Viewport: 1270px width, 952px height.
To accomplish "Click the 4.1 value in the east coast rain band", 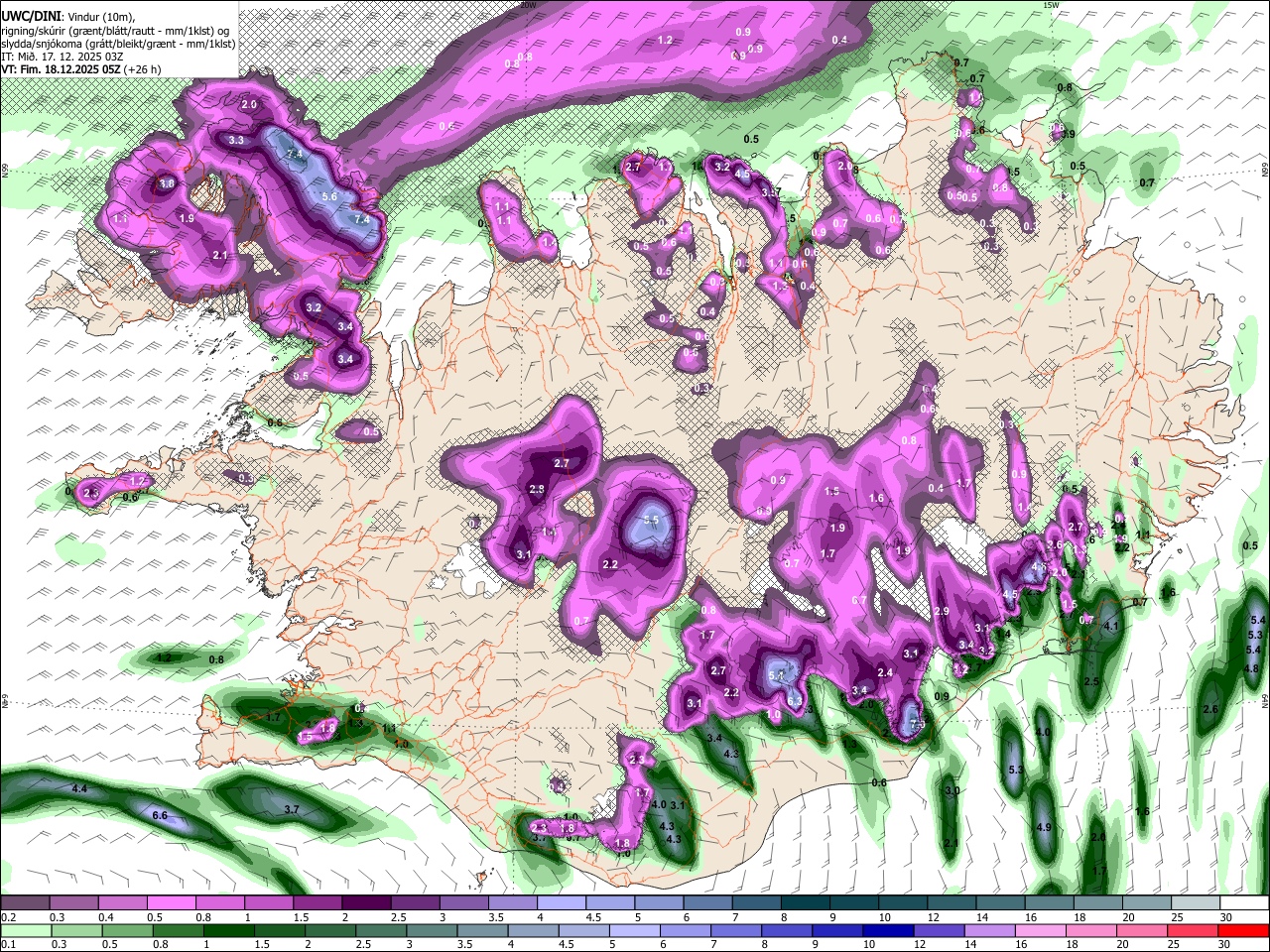I will (1111, 626).
